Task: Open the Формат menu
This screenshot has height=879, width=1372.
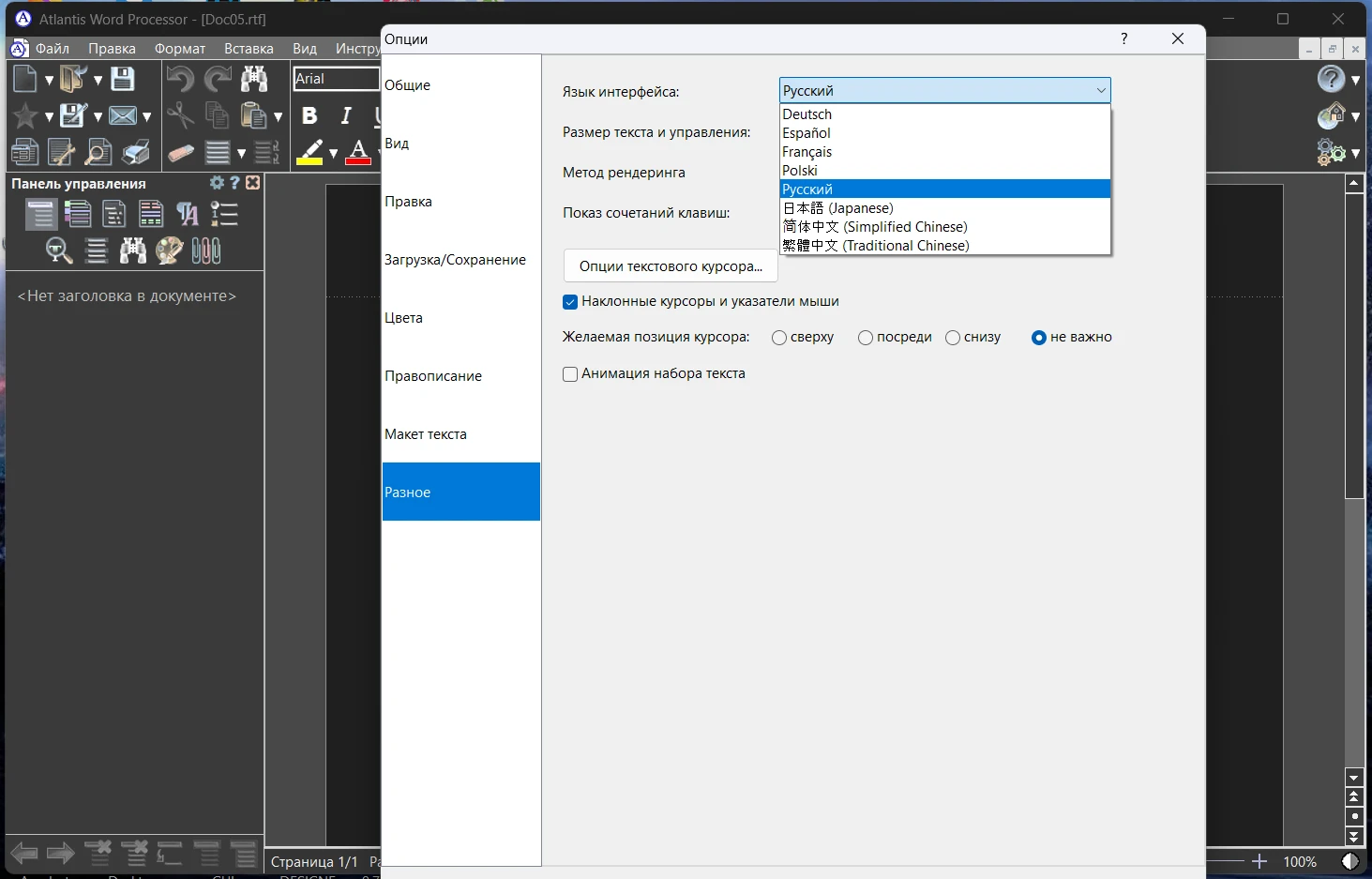Action: pos(179,49)
